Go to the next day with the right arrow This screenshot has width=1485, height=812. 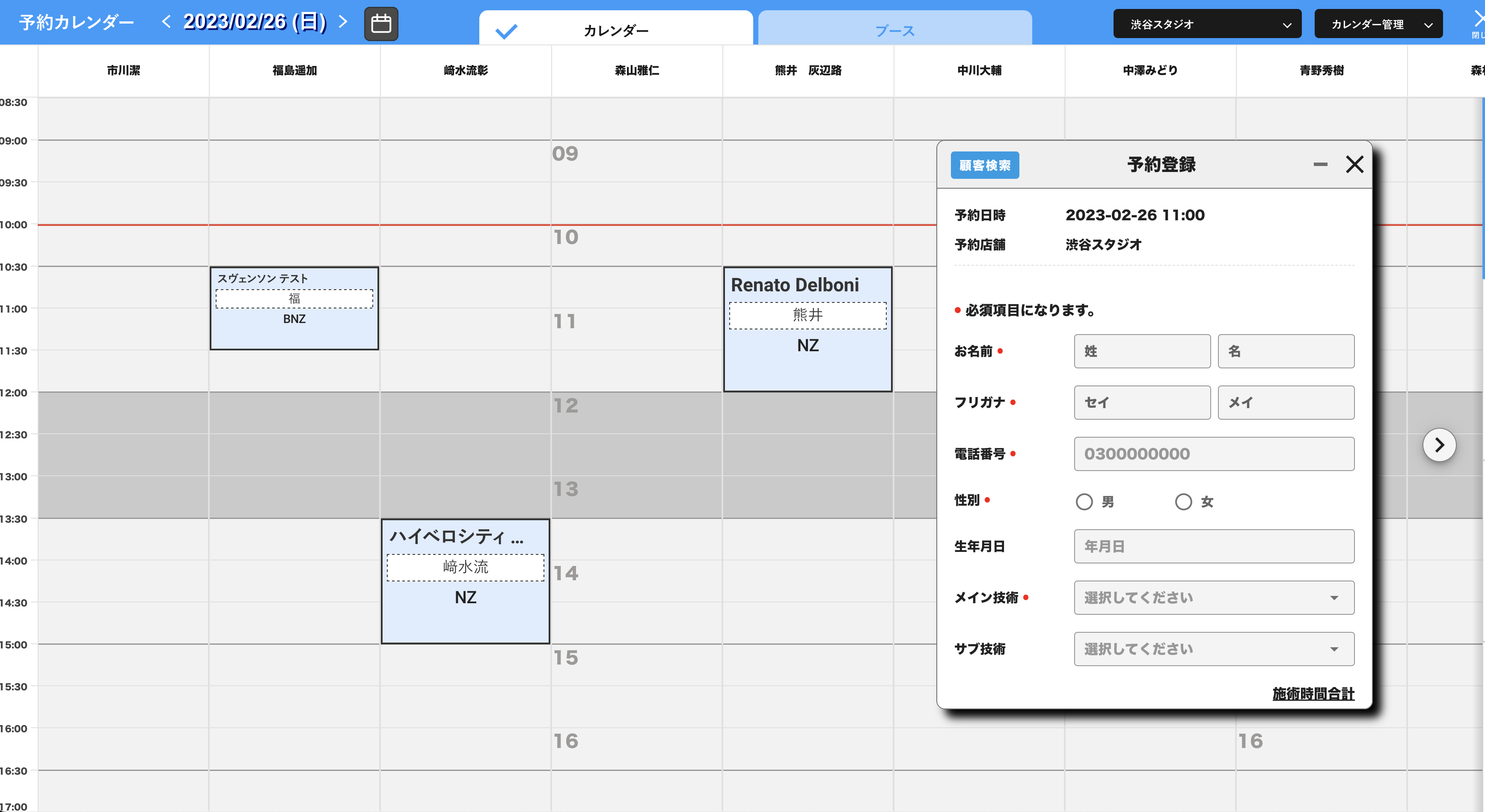click(343, 22)
